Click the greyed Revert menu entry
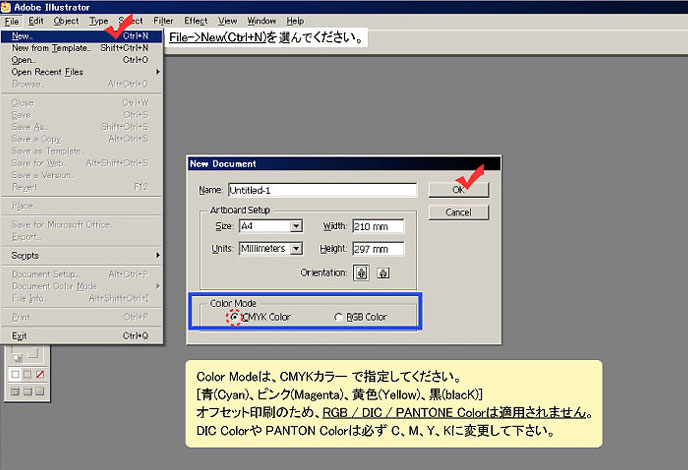This screenshot has width=688, height=470. click(x=82, y=187)
